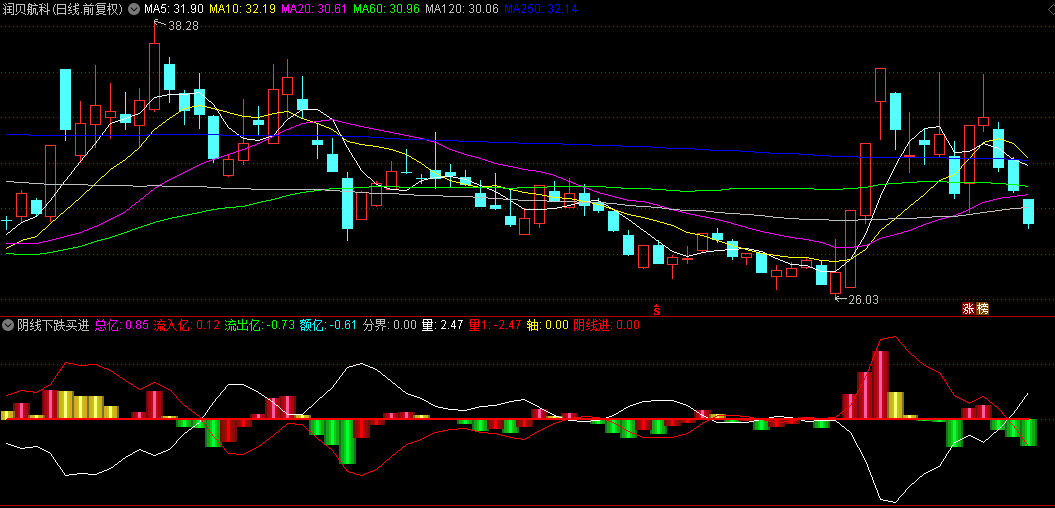
Task: Click the 量: 2.47 value
Action: 443,326
